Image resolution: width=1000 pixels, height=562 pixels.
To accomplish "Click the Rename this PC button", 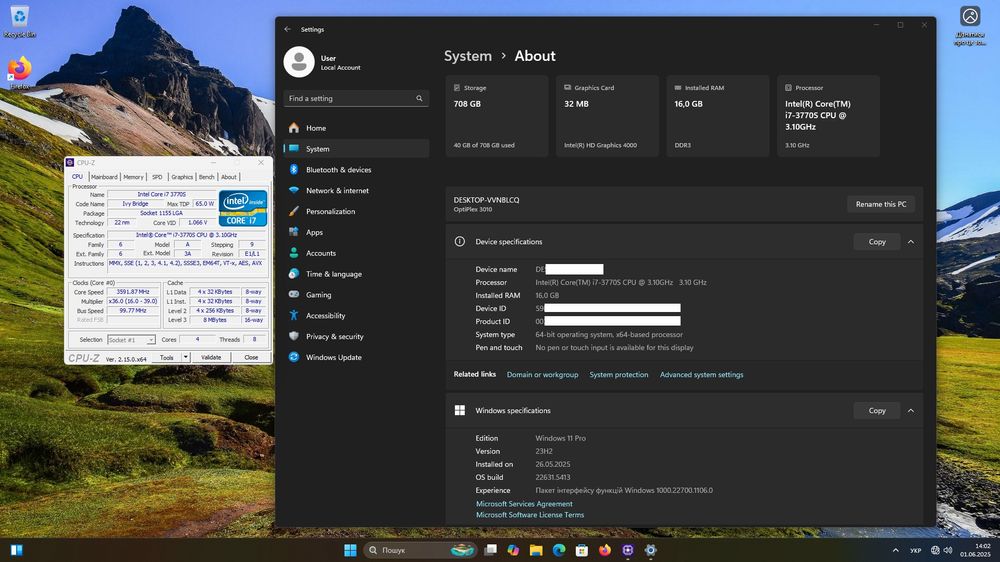I will click(881, 204).
